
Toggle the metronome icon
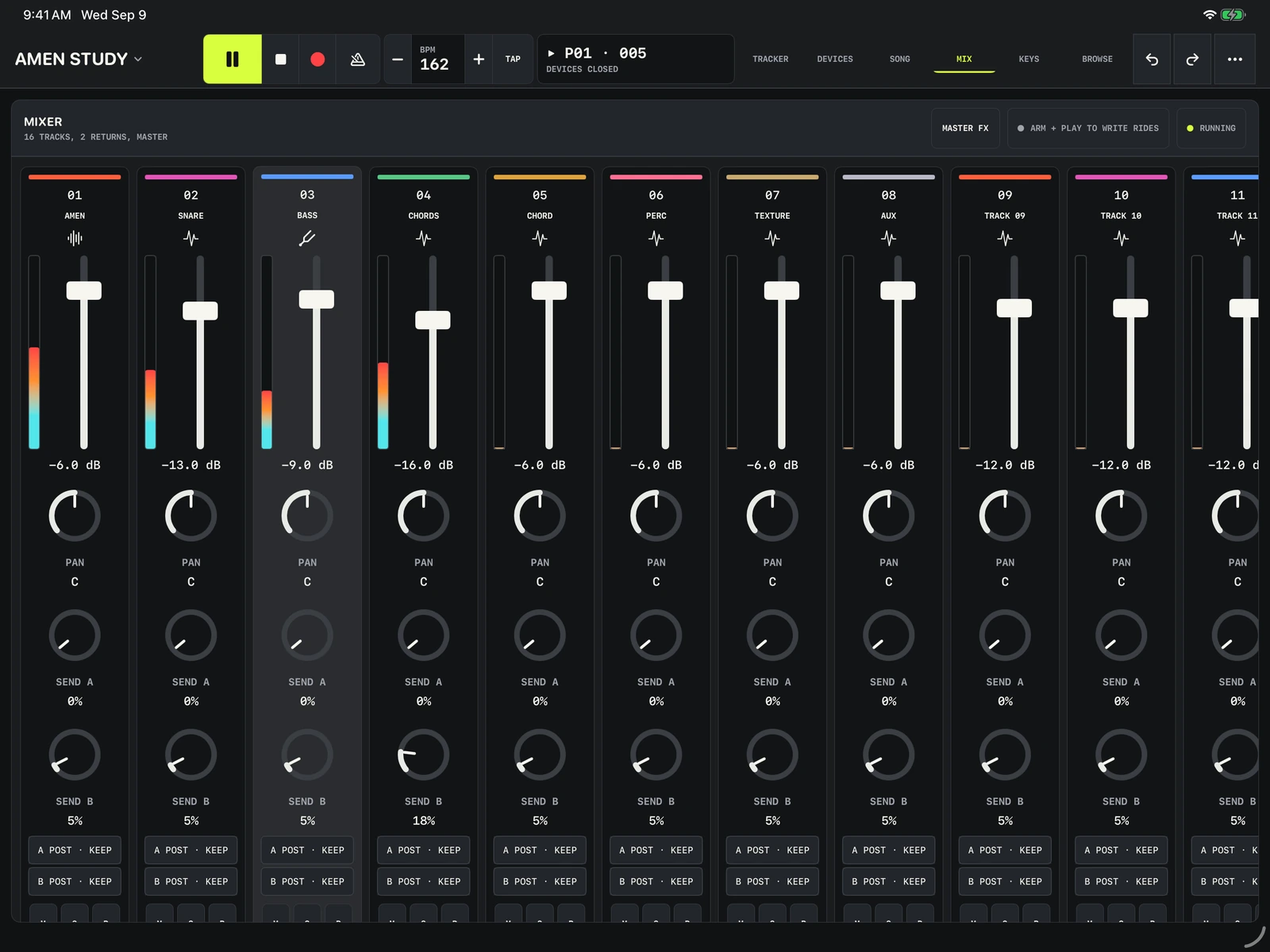click(x=358, y=59)
